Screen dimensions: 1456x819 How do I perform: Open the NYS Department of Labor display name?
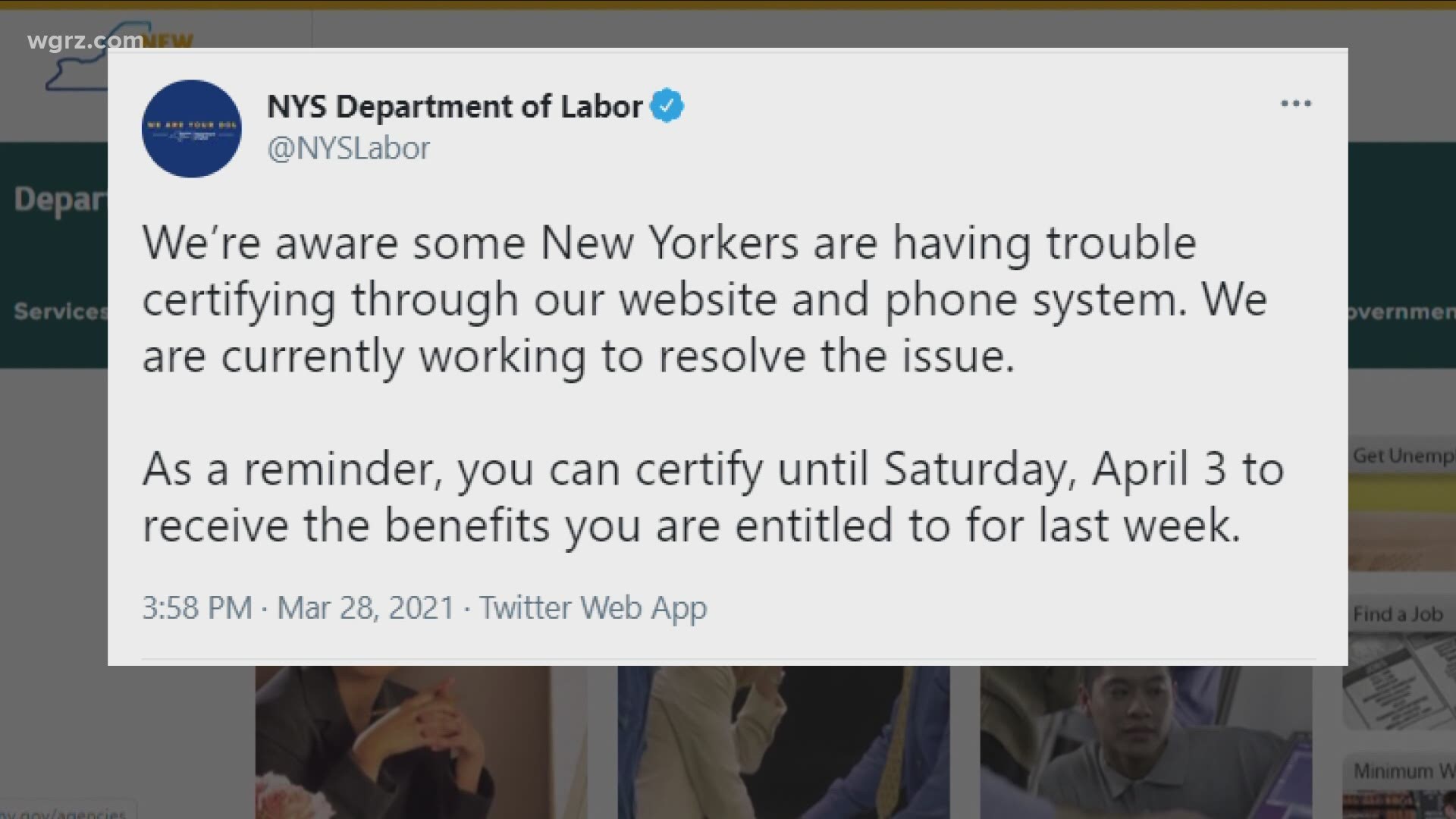454,106
